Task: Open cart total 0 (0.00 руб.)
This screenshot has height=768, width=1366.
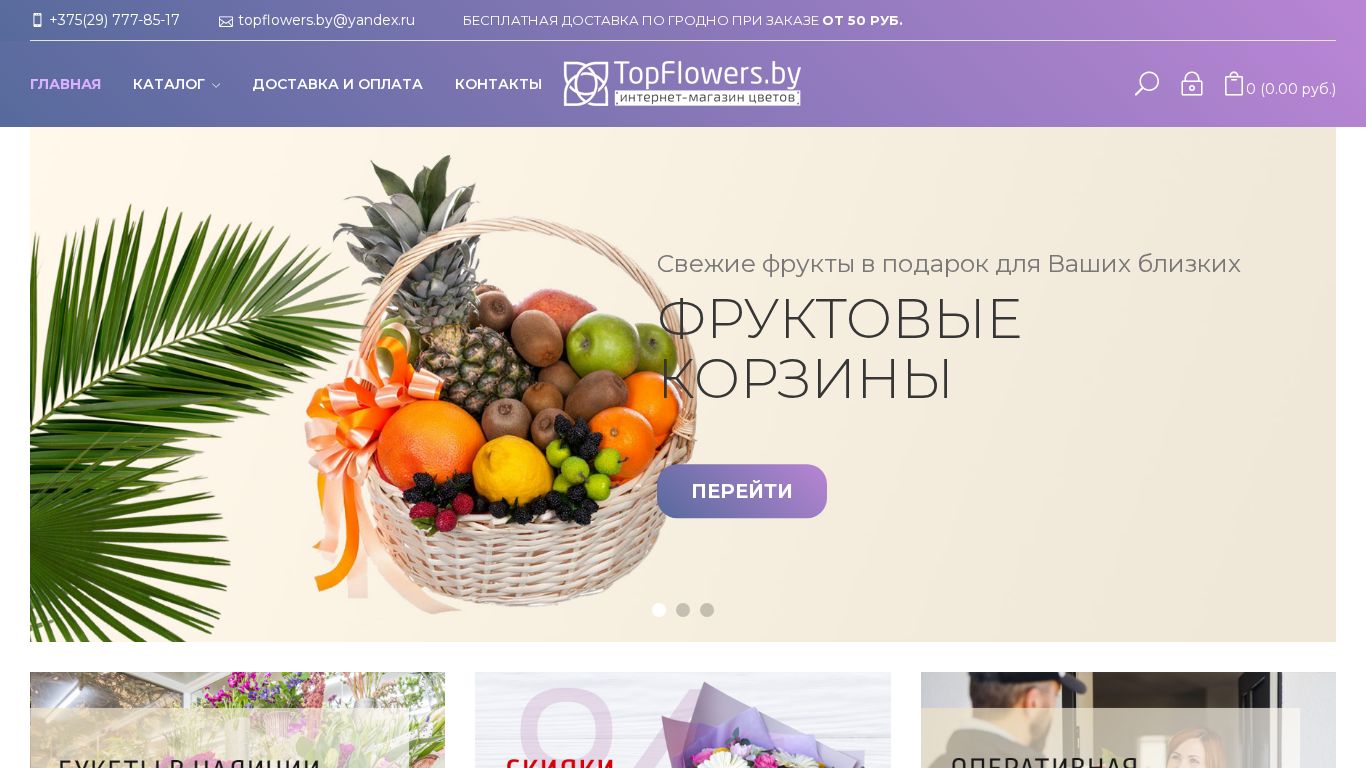Action: tap(1291, 89)
